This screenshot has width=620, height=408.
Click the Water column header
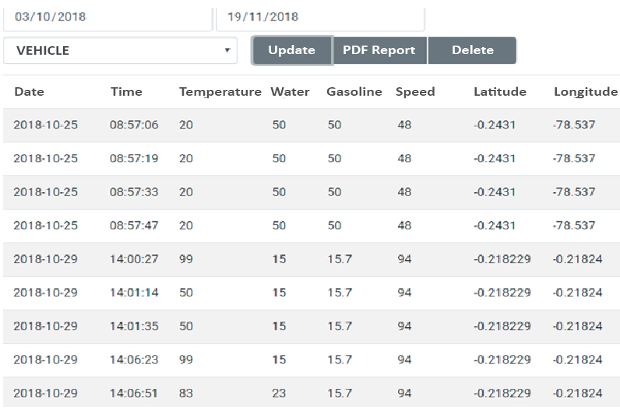pos(290,92)
